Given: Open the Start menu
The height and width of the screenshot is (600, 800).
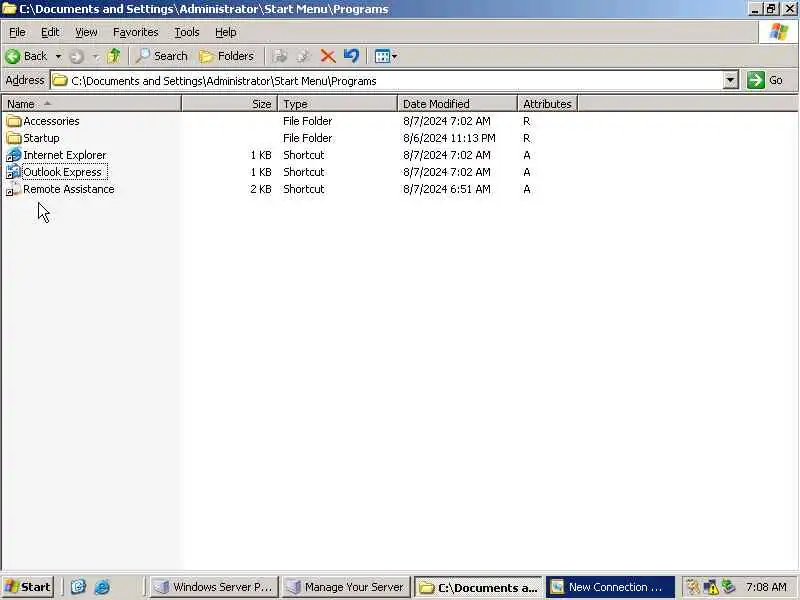Looking at the screenshot, I should [28, 587].
